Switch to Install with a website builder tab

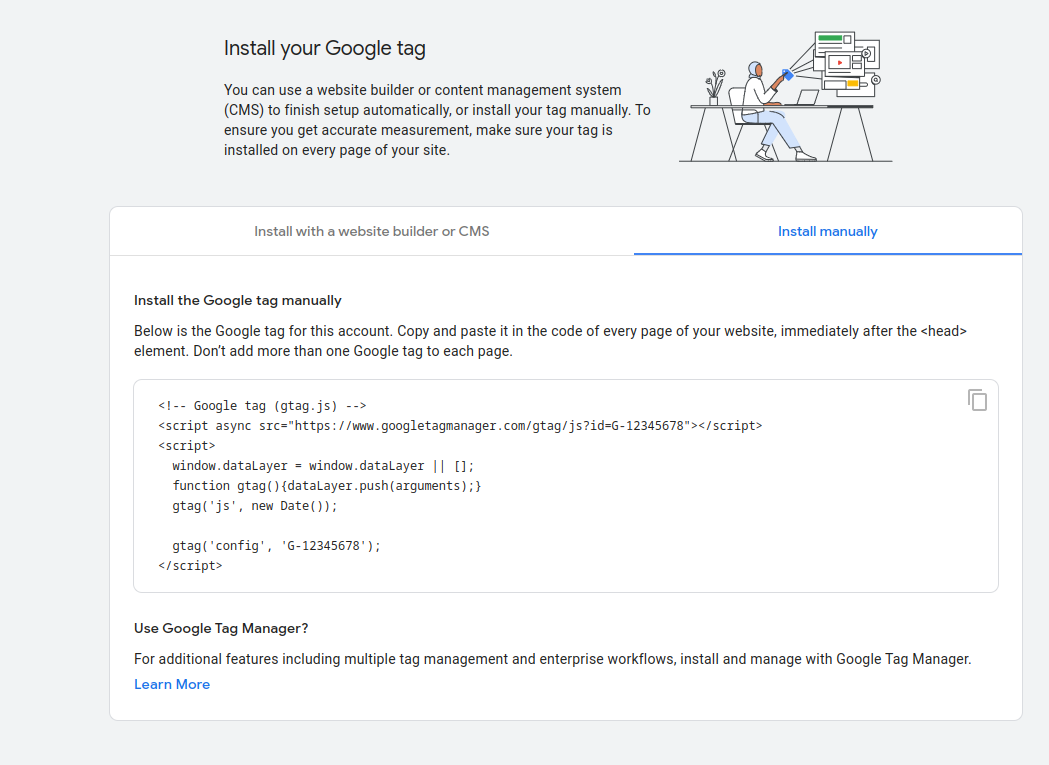[371, 232]
